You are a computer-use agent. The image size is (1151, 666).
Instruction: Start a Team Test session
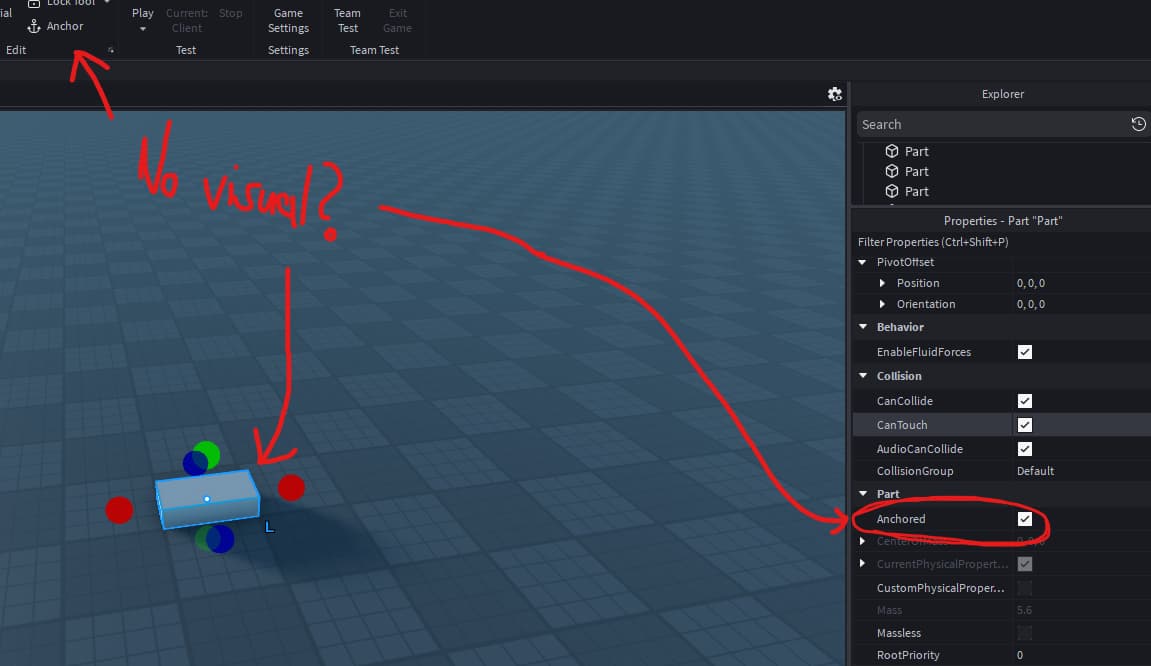[347, 20]
